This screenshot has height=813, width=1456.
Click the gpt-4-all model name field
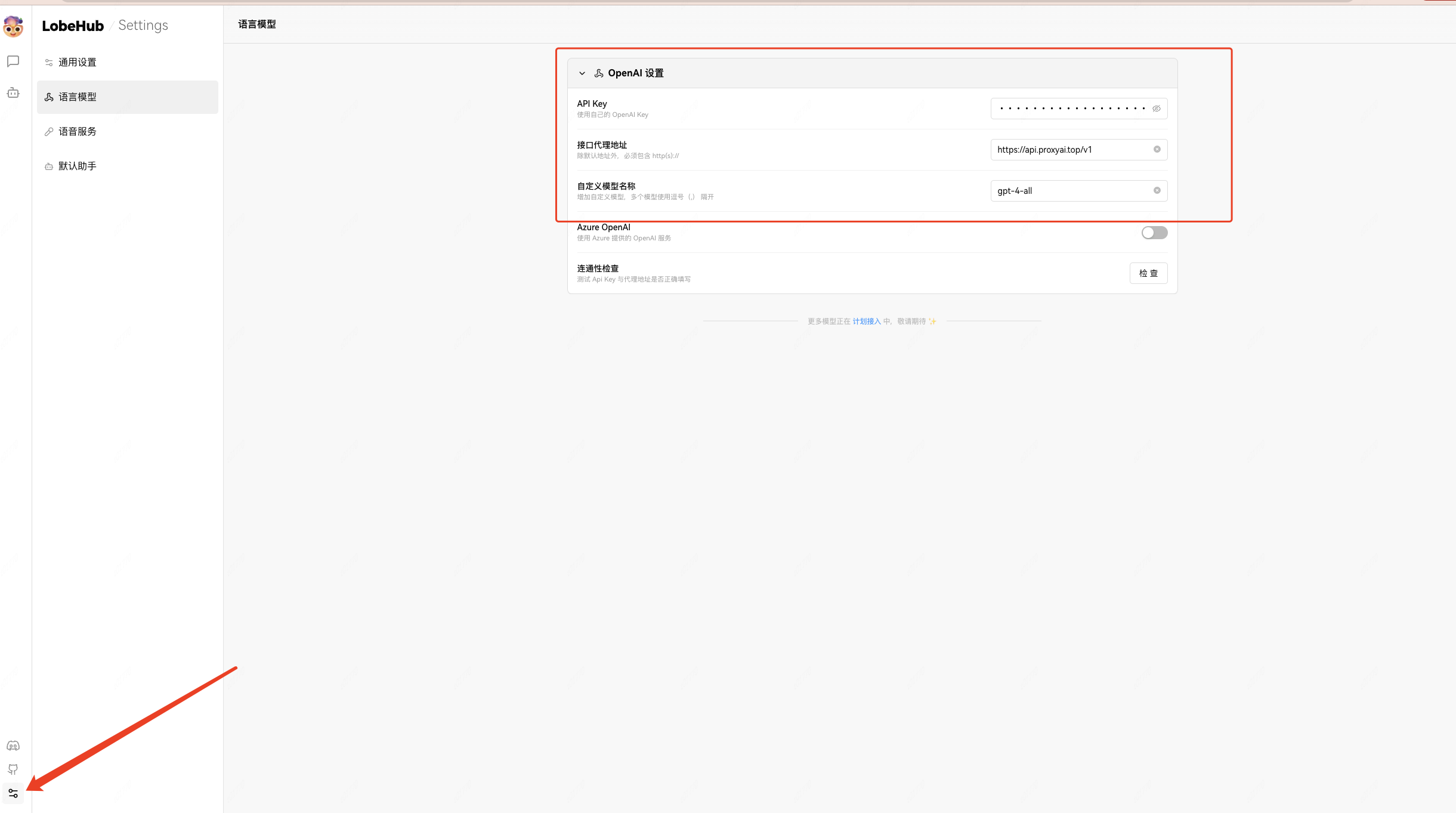click(1071, 191)
